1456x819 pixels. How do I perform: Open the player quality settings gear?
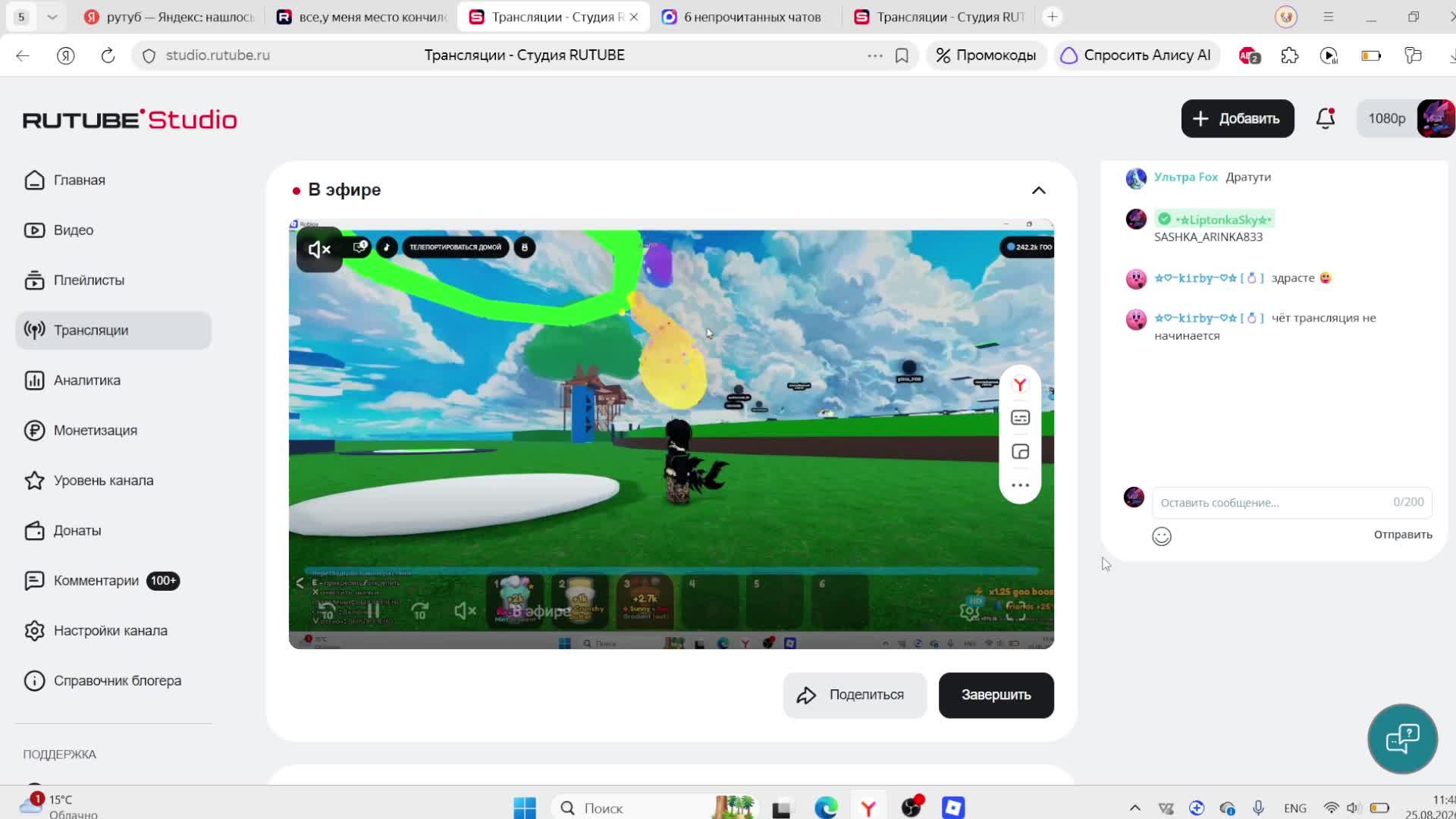click(970, 610)
